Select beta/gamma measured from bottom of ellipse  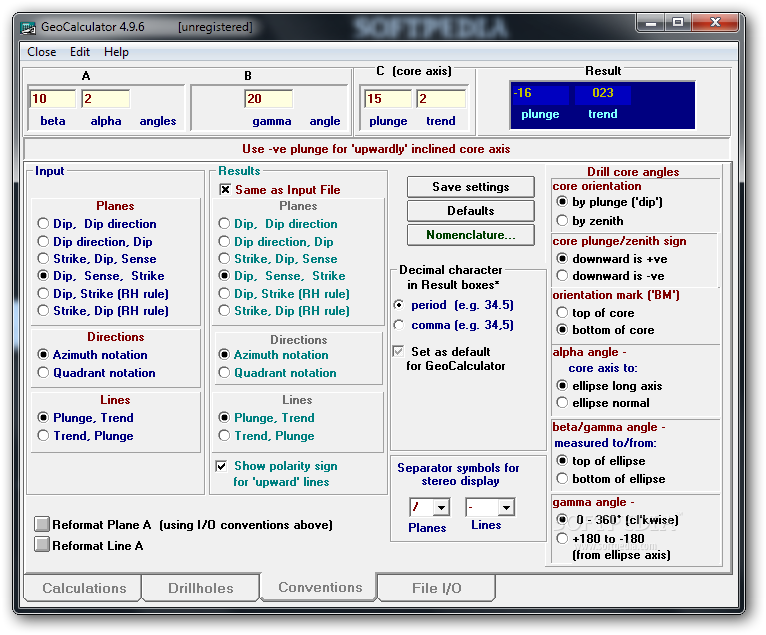[x=562, y=479]
